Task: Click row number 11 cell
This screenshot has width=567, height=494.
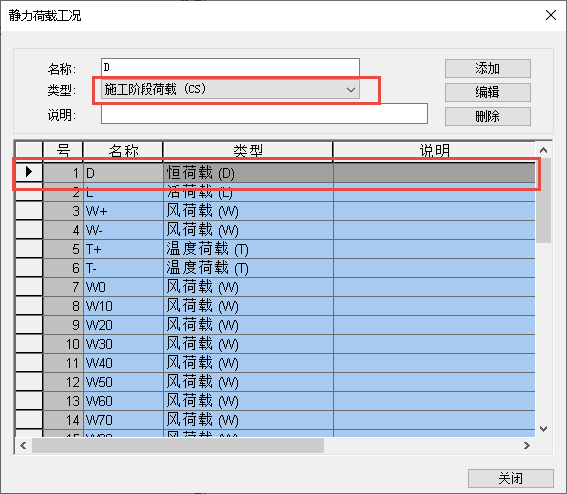Action: pyautogui.click(x=63, y=363)
